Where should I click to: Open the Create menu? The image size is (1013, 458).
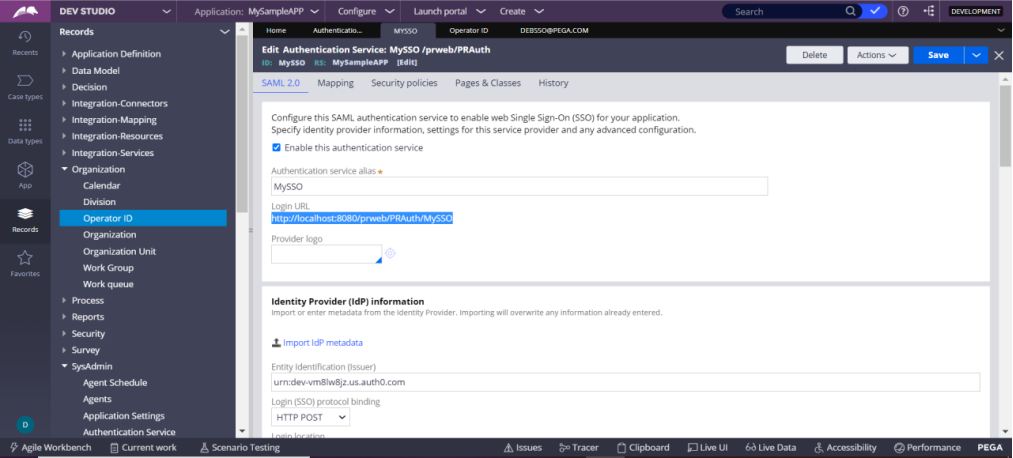click(521, 11)
